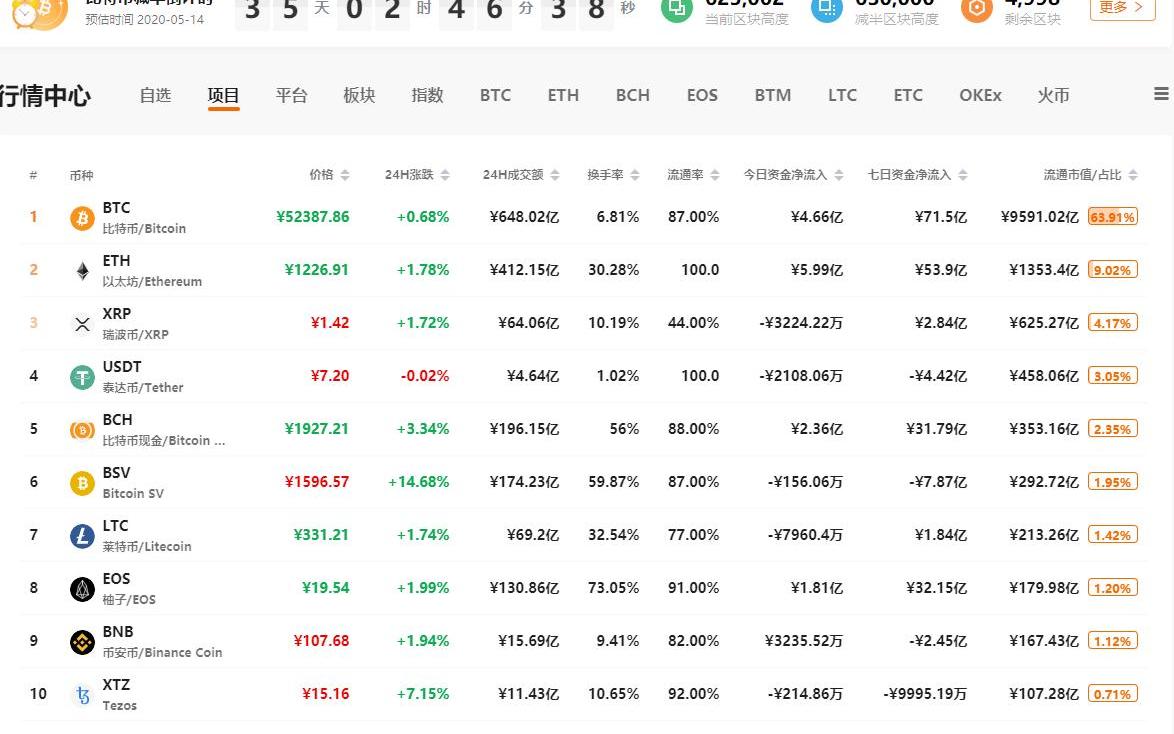Open the 比特币/Bitcoin coin name link

click(x=145, y=228)
